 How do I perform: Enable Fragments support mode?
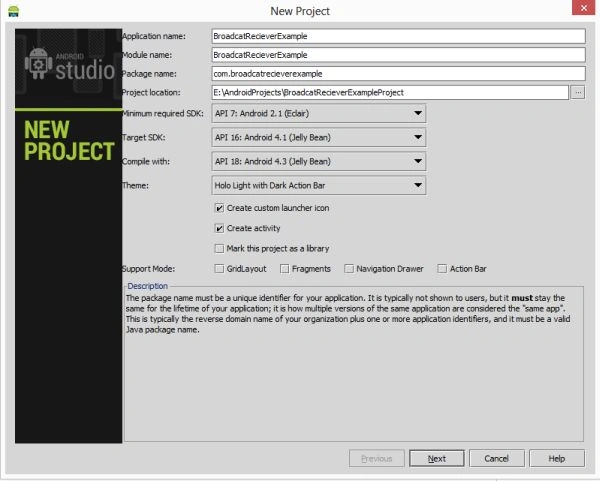pyautogui.click(x=284, y=269)
